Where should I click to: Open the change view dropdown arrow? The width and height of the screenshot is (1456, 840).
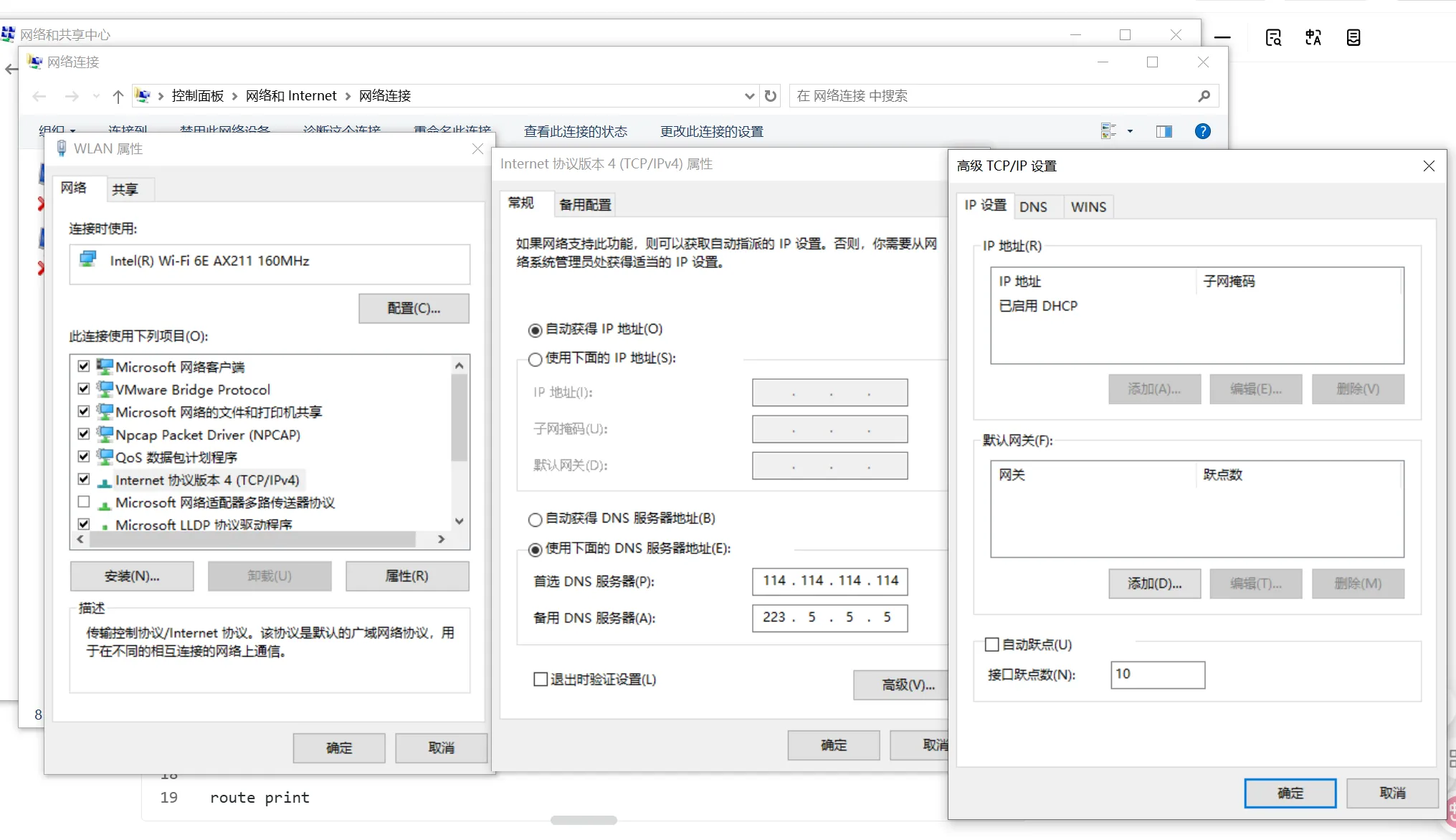click(1130, 131)
